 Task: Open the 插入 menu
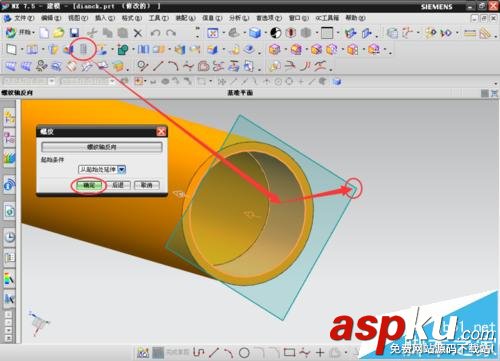tap(105, 18)
